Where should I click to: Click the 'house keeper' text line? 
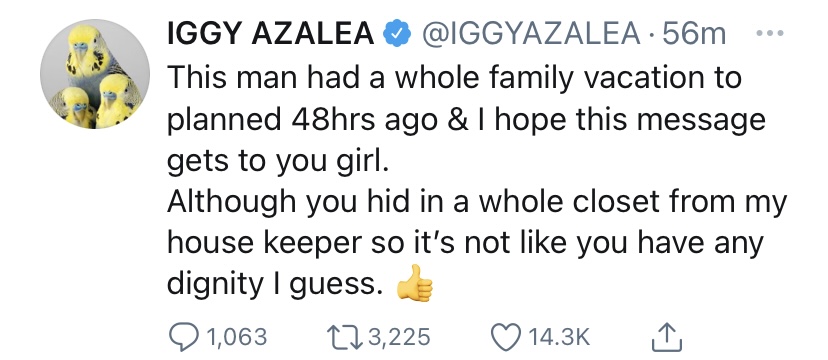(x=466, y=244)
